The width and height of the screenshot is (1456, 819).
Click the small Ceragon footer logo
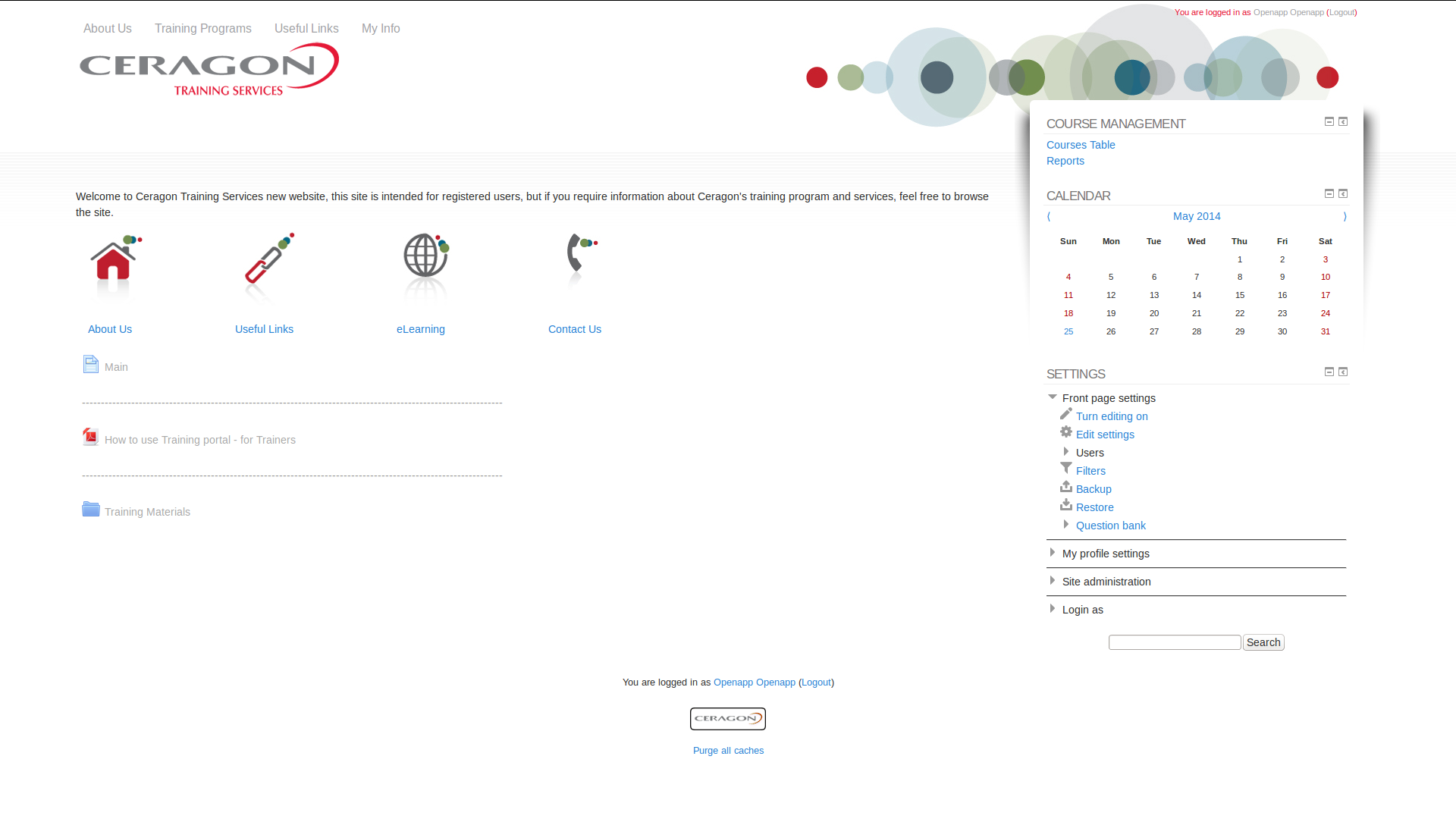(x=728, y=719)
